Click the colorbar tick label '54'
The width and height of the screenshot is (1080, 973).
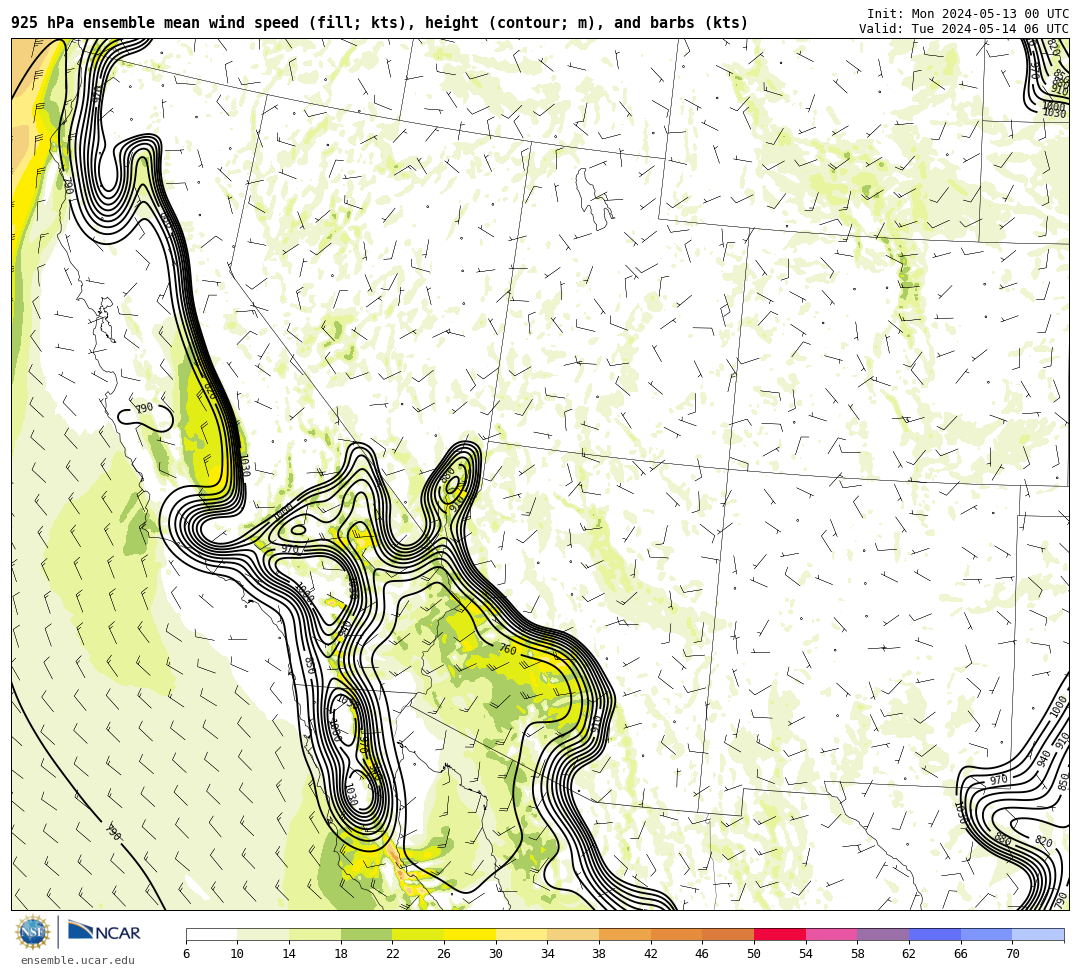click(x=806, y=954)
